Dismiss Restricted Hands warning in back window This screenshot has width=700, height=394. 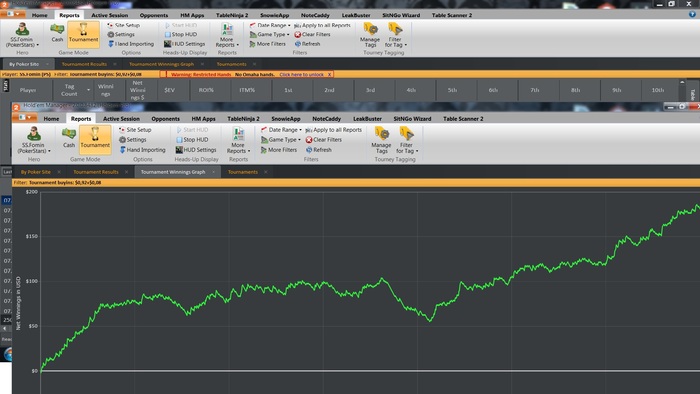[x=329, y=75]
